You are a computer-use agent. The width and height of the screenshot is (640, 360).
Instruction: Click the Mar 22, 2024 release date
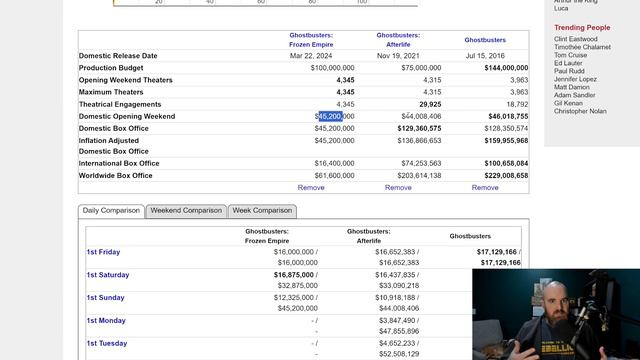311,56
